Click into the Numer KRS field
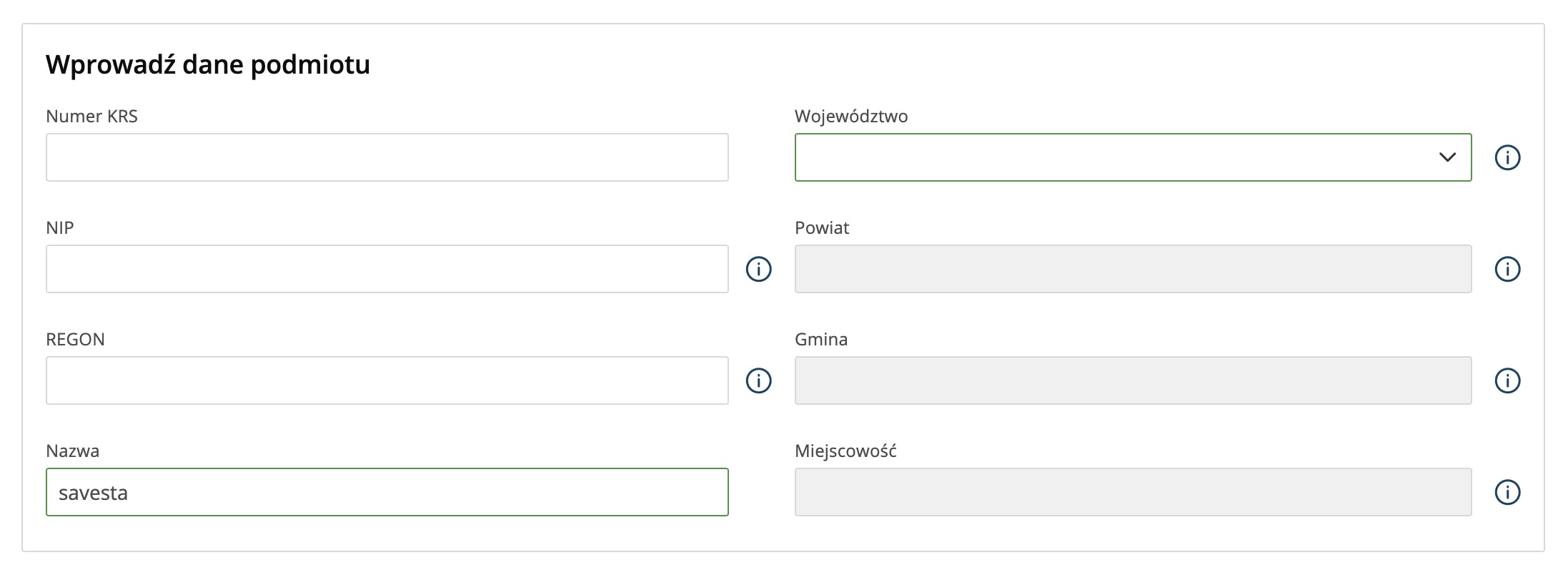This screenshot has width=1568, height=575. [x=387, y=157]
